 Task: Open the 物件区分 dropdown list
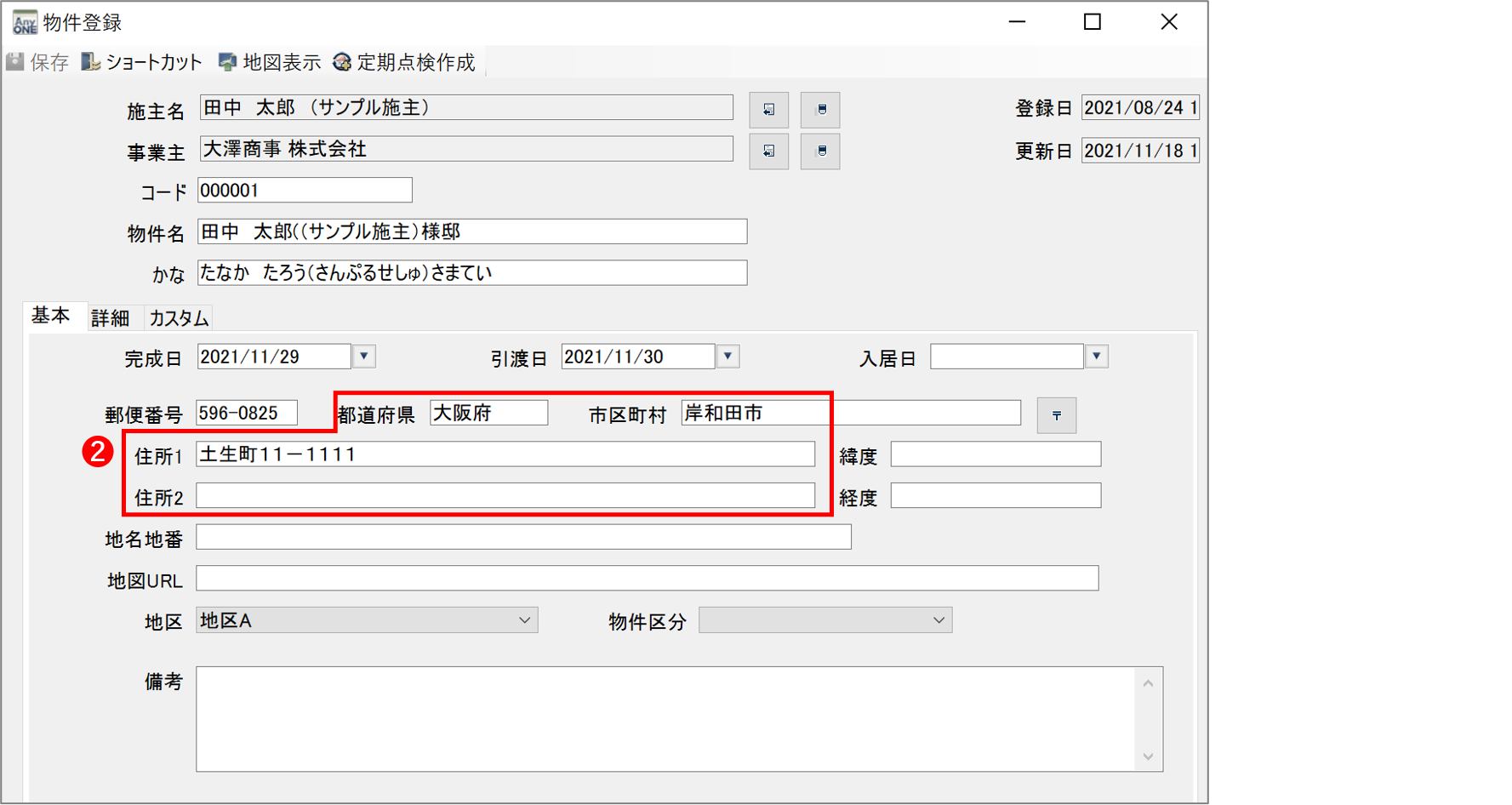(939, 620)
